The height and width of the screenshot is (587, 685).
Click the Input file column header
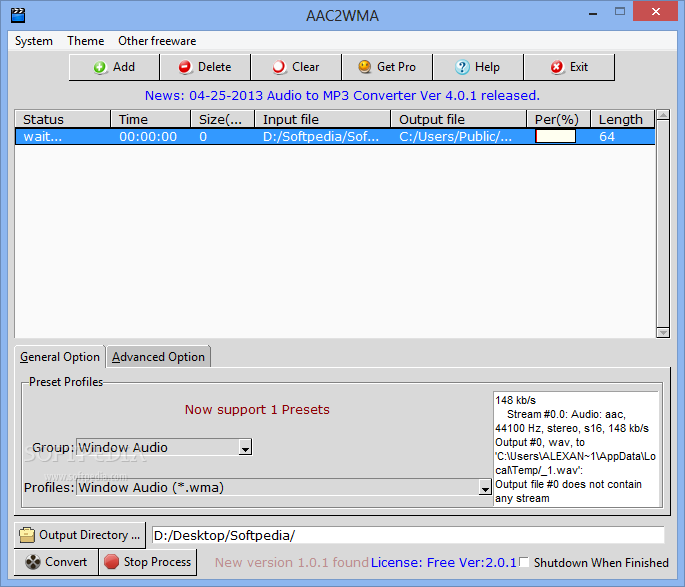click(322, 119)
